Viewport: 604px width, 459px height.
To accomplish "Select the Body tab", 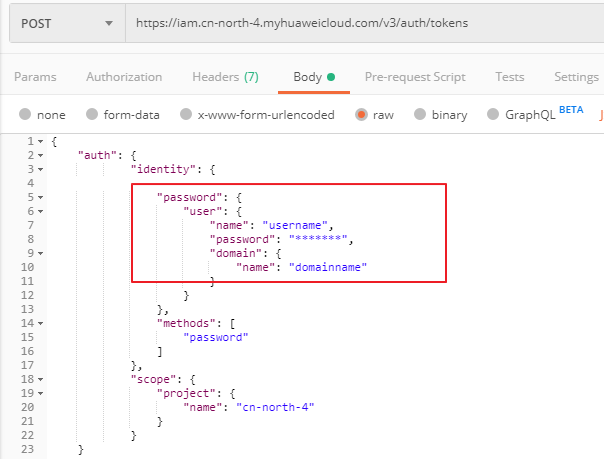I will 314,77.
